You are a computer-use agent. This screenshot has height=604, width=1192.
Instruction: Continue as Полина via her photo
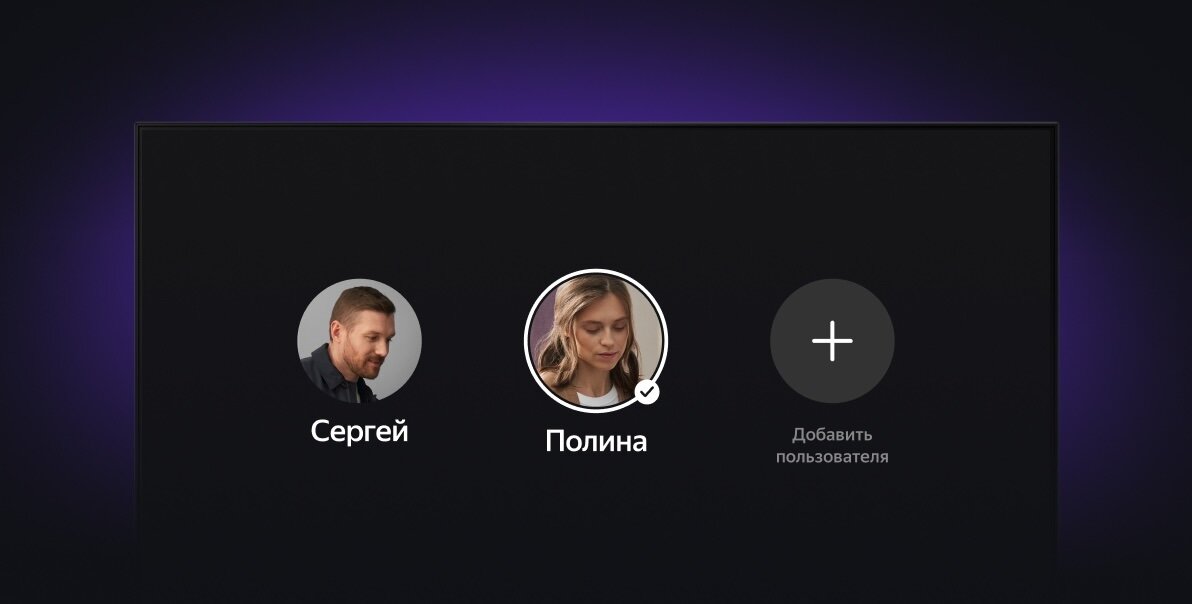point(596,340)
